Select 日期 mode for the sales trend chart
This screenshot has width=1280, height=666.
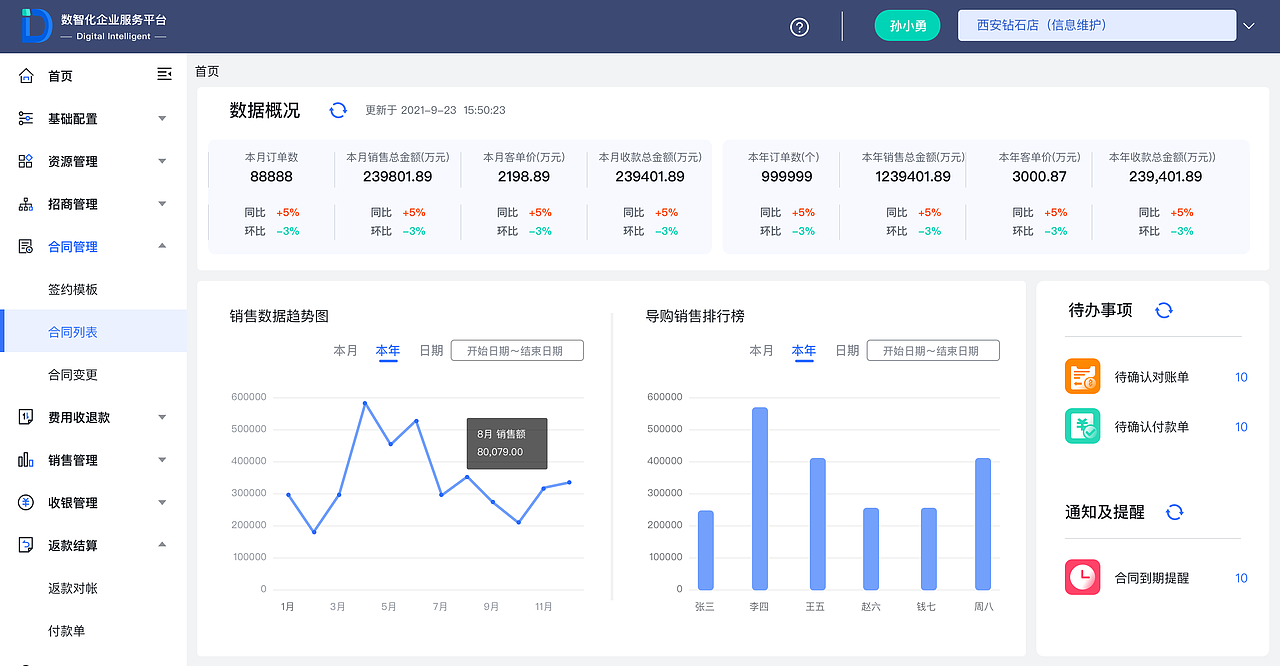pyautogui.click(x=431, y=351)
